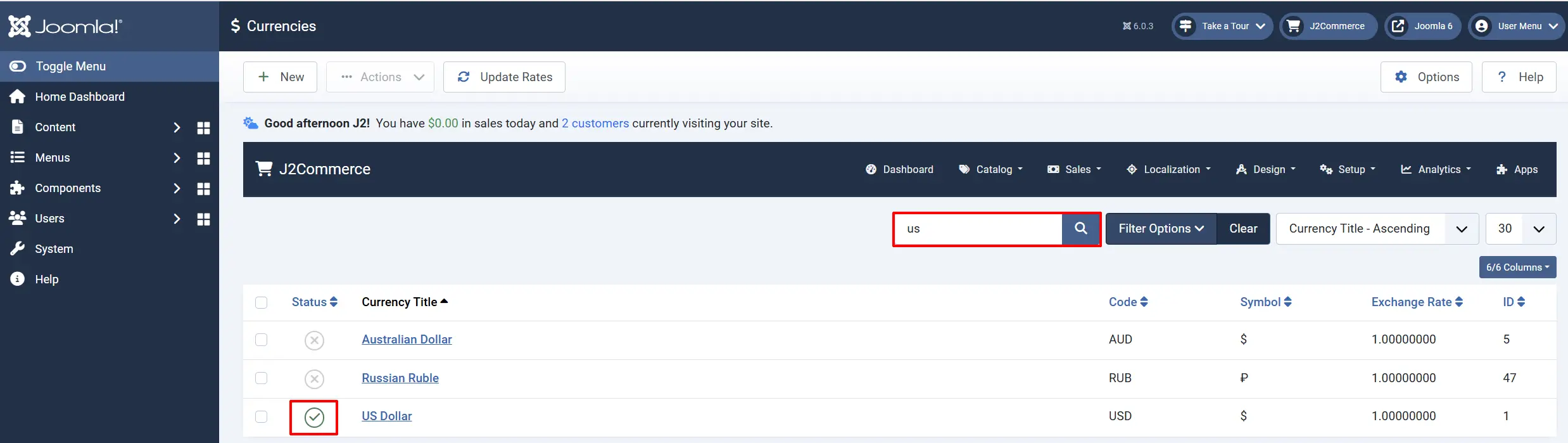The image size is (1568, 443).
Task: Sort by ID column
Action: [1514, 302]
